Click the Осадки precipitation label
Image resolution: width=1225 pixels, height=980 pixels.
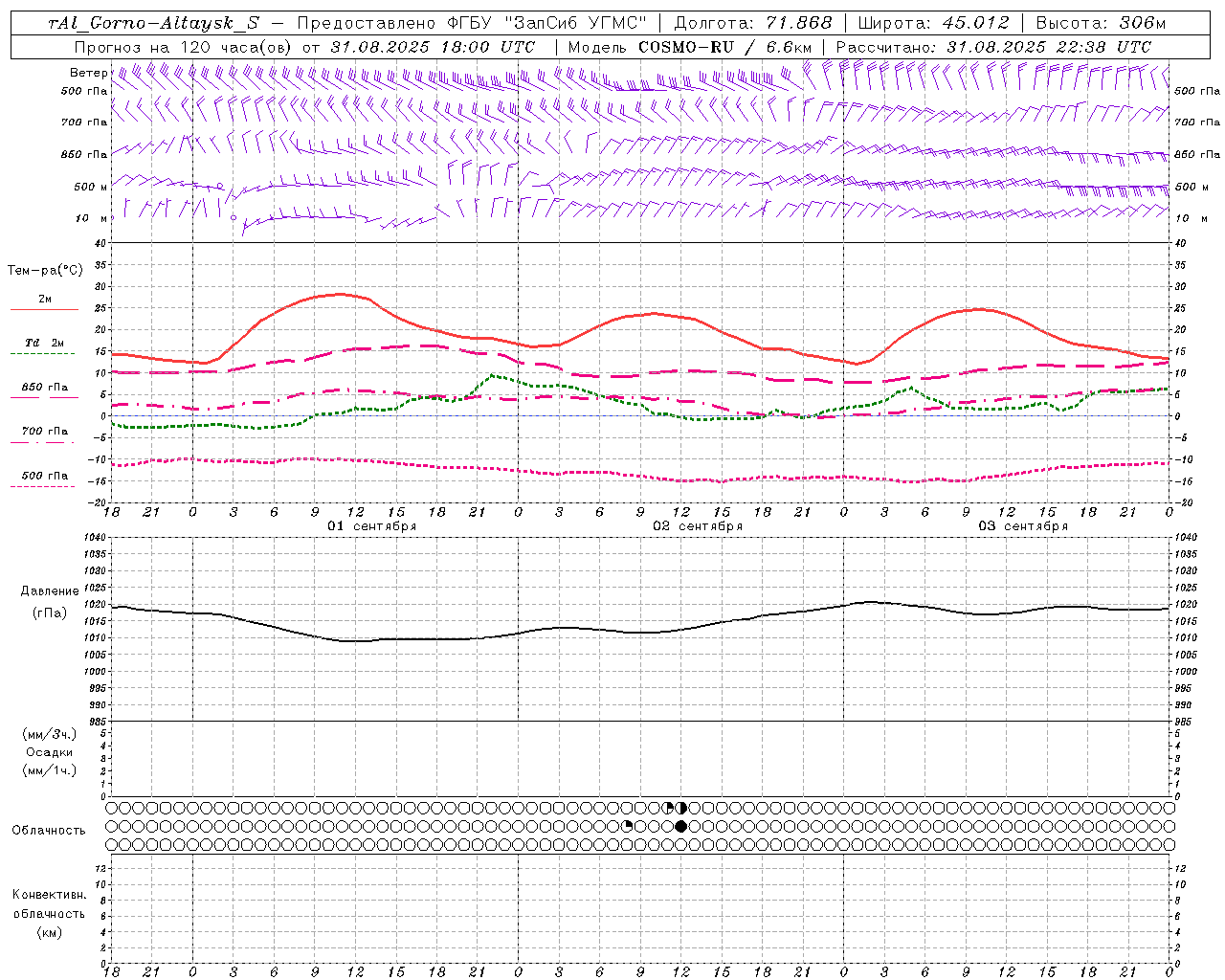pos(50,752)
